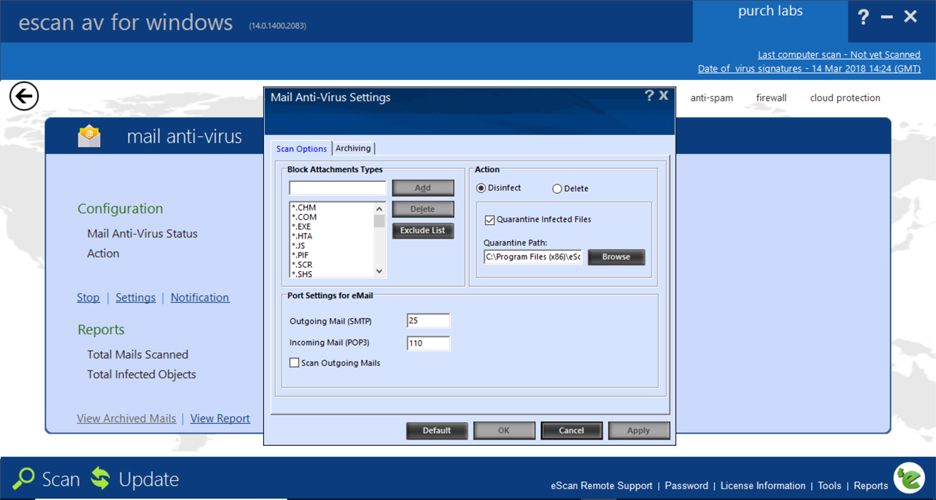Open the cloud protection tab

tap(845, 98)
